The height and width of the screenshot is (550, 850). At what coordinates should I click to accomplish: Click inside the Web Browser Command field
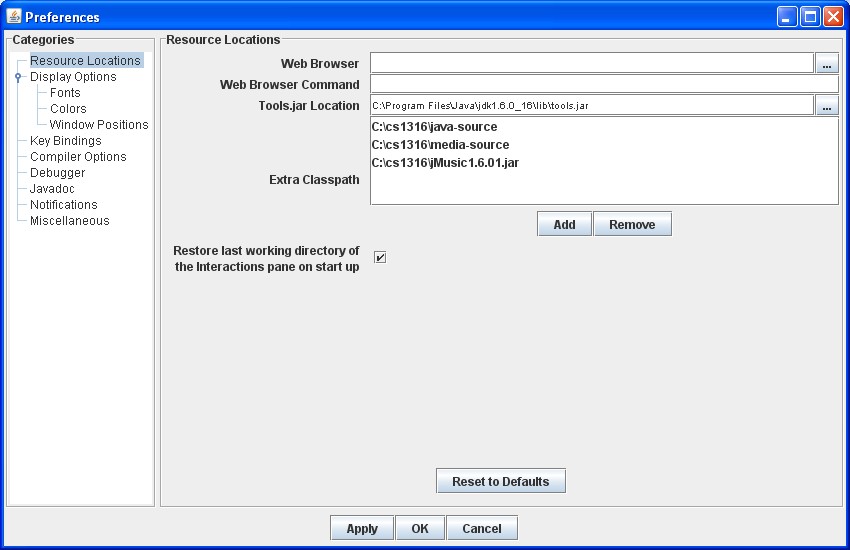pos(603,84)
